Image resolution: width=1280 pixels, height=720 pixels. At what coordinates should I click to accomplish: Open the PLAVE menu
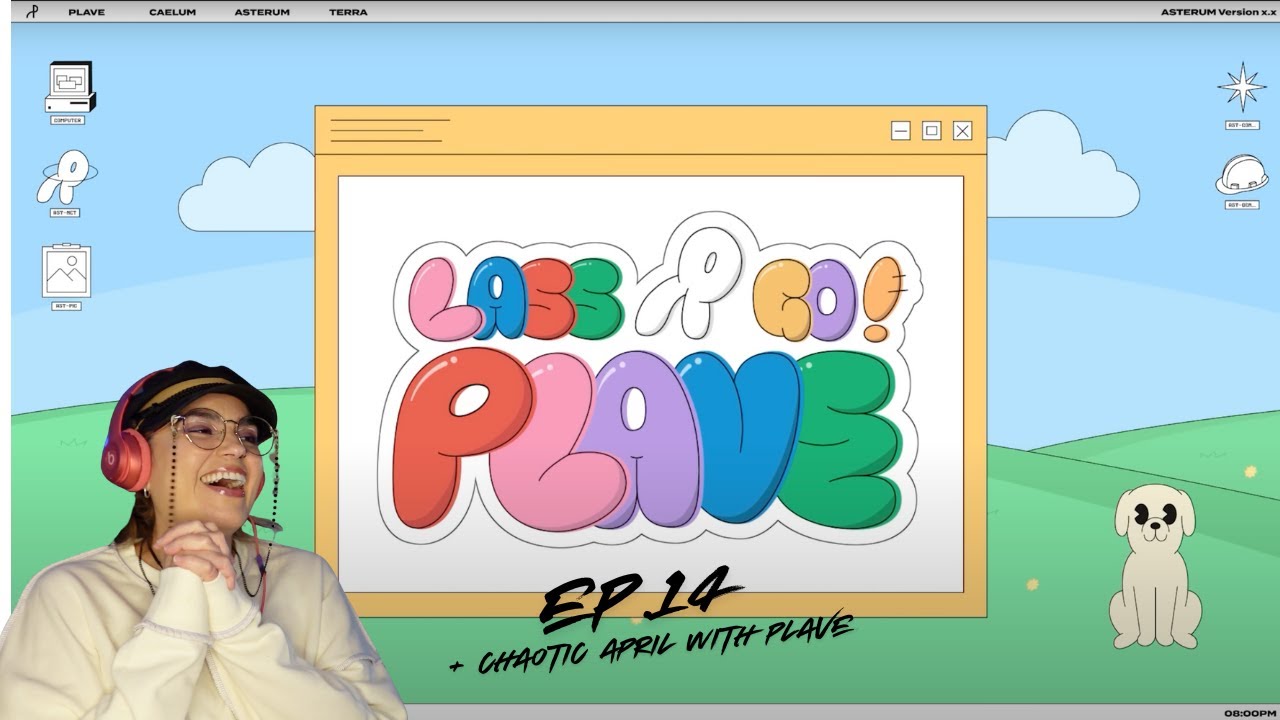coord(86,12)
